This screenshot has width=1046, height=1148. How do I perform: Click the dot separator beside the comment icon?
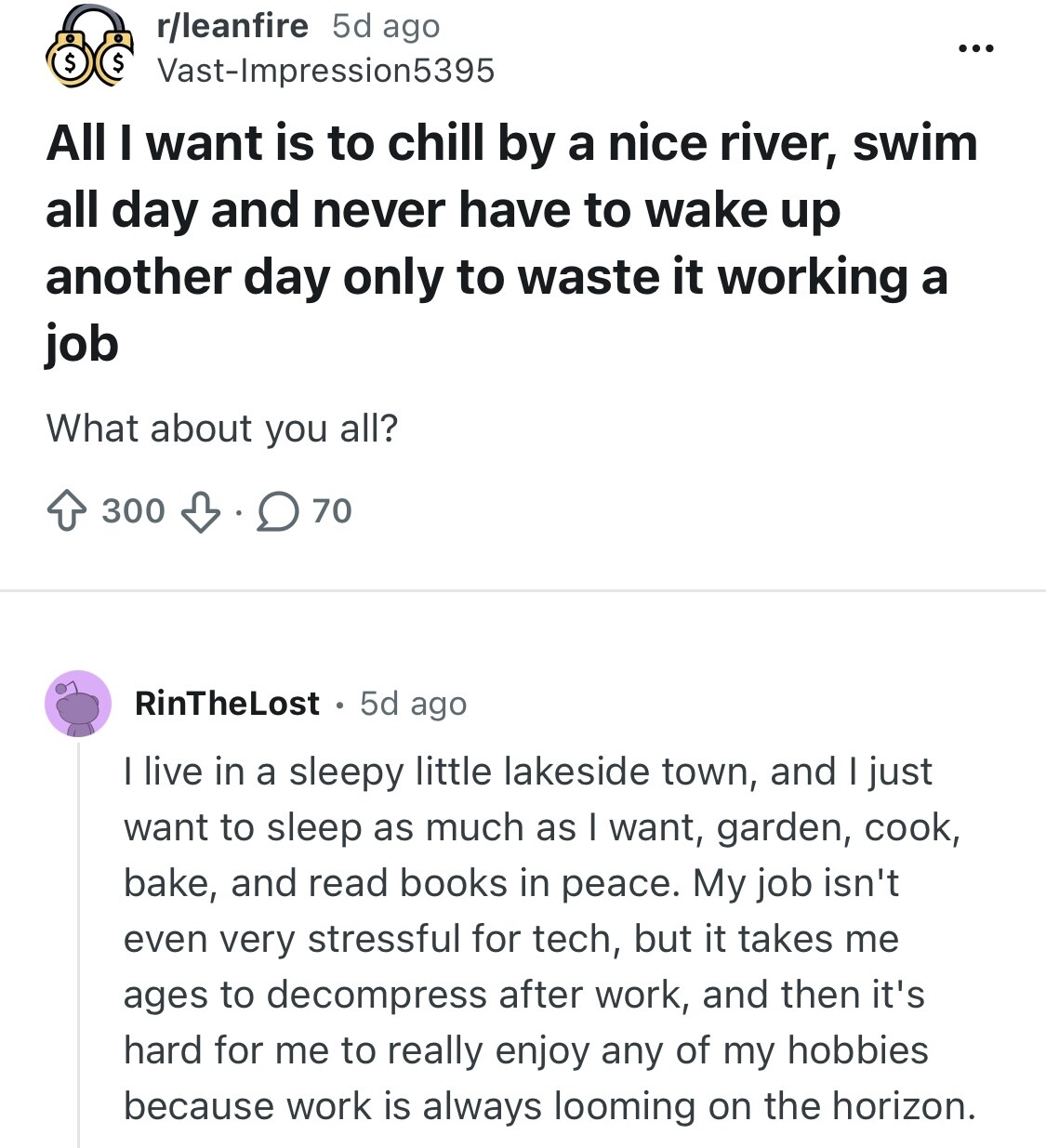click(238, 512)
